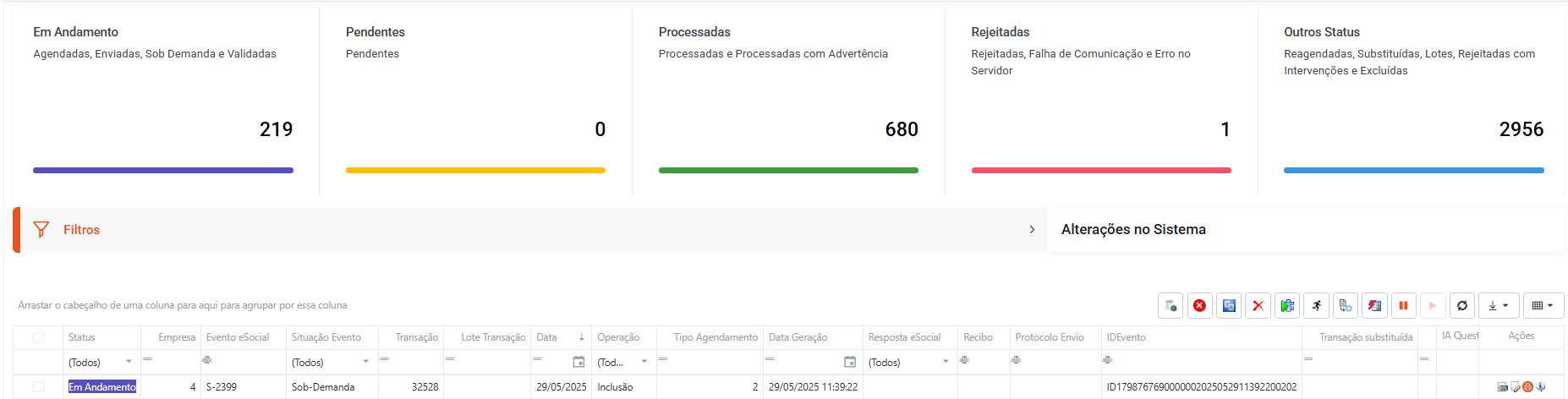The image size is (1568, 399).
Task: Click the red circle X toolbar icon
Action: click(x=1199, y=305)
